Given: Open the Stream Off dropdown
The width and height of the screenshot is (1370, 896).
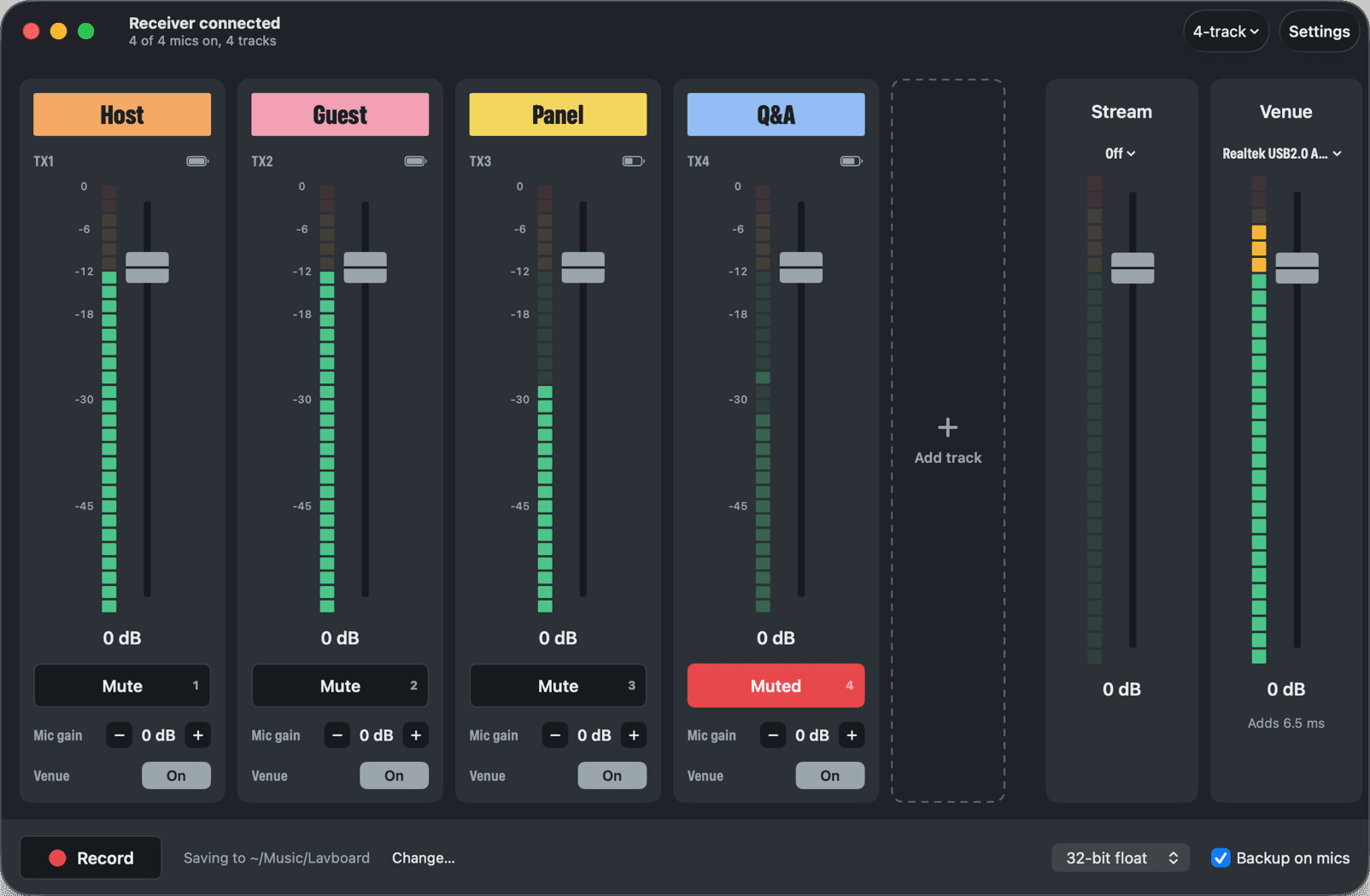Looking at the screenshot, I should coord(1120,154).
